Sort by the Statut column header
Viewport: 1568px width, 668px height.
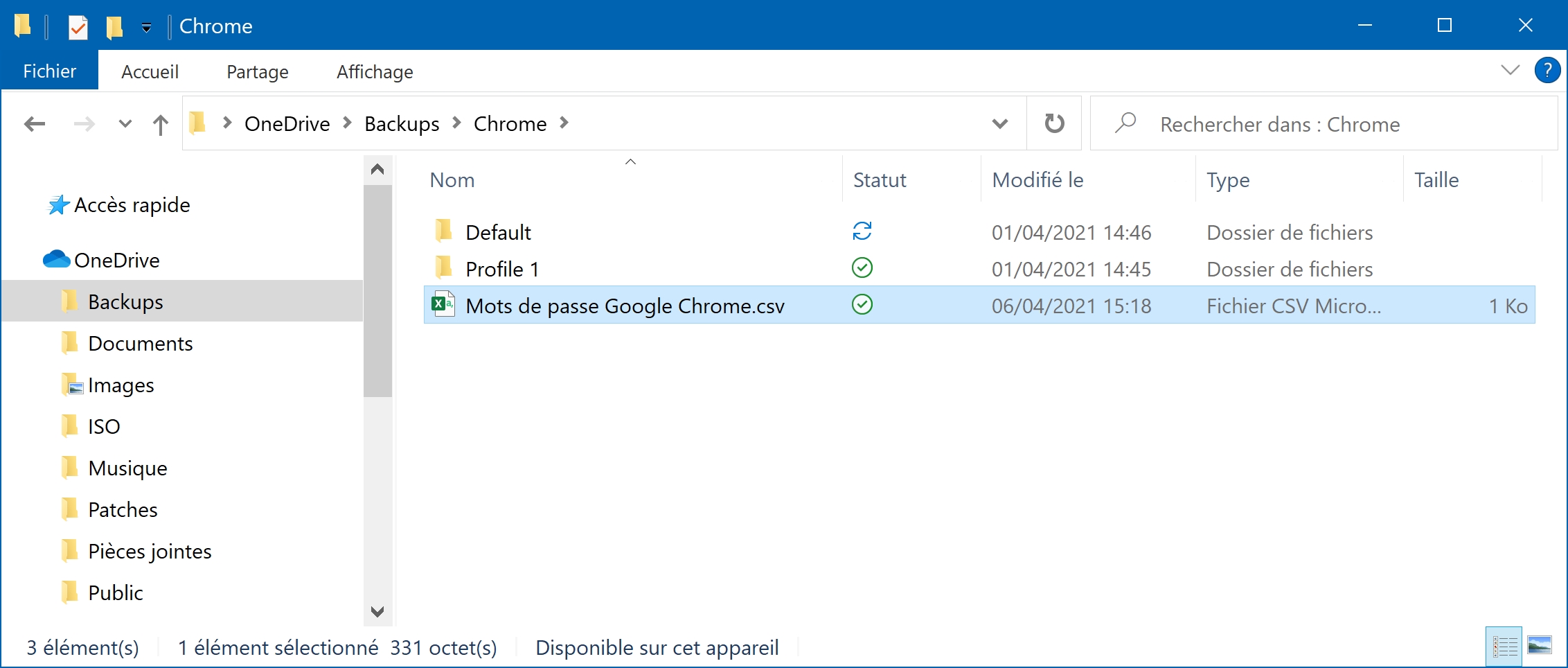(879, 180)
